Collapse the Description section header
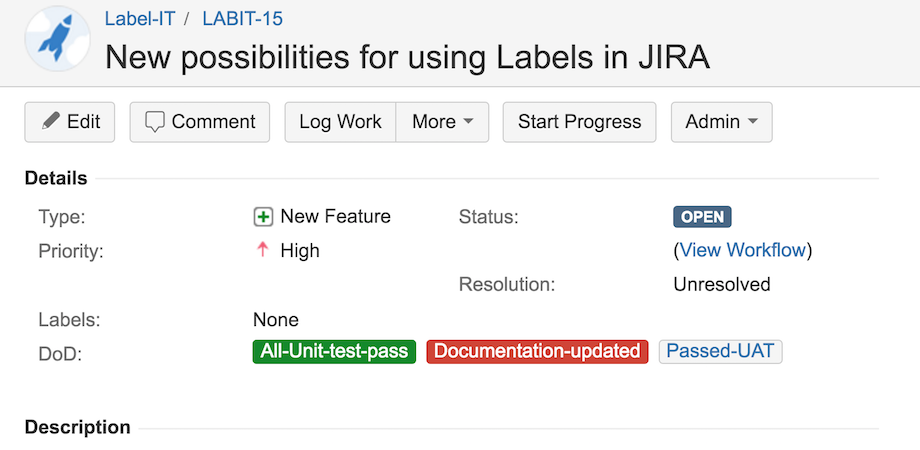The image size is (920, 450). point(77,427)
